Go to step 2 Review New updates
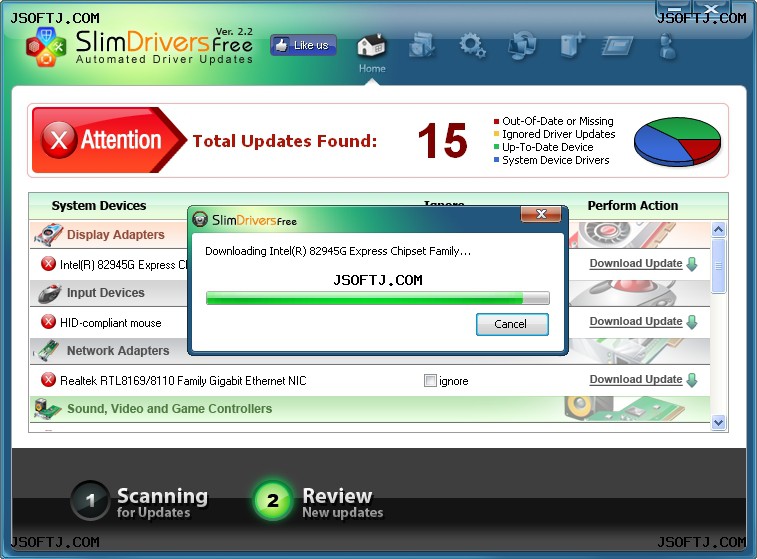757x559 pixels. tap(319, 501)
